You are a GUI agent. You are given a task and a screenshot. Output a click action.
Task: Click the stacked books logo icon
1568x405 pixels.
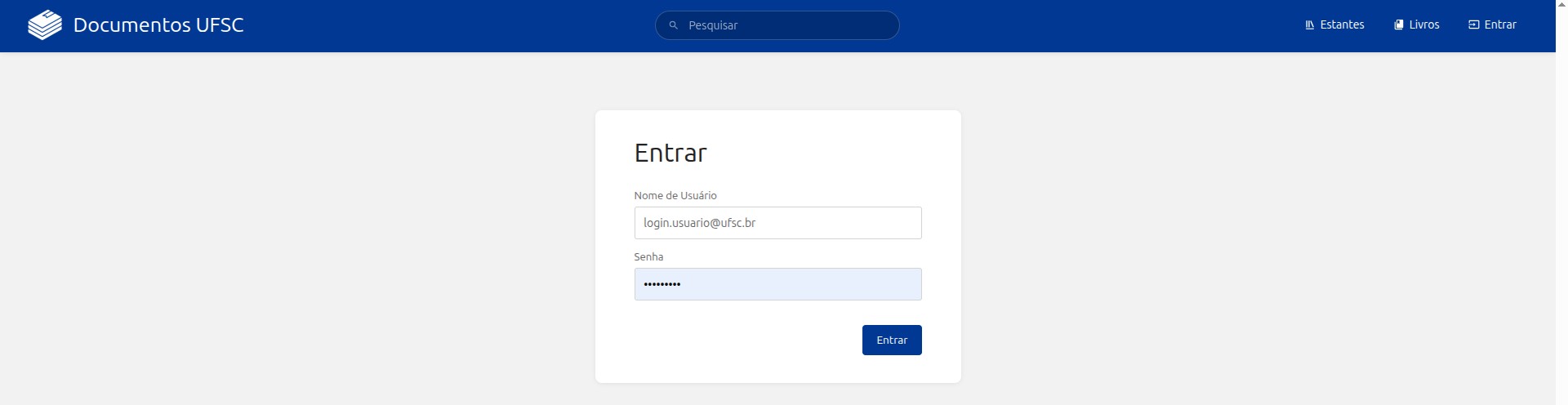pos(45,25)
